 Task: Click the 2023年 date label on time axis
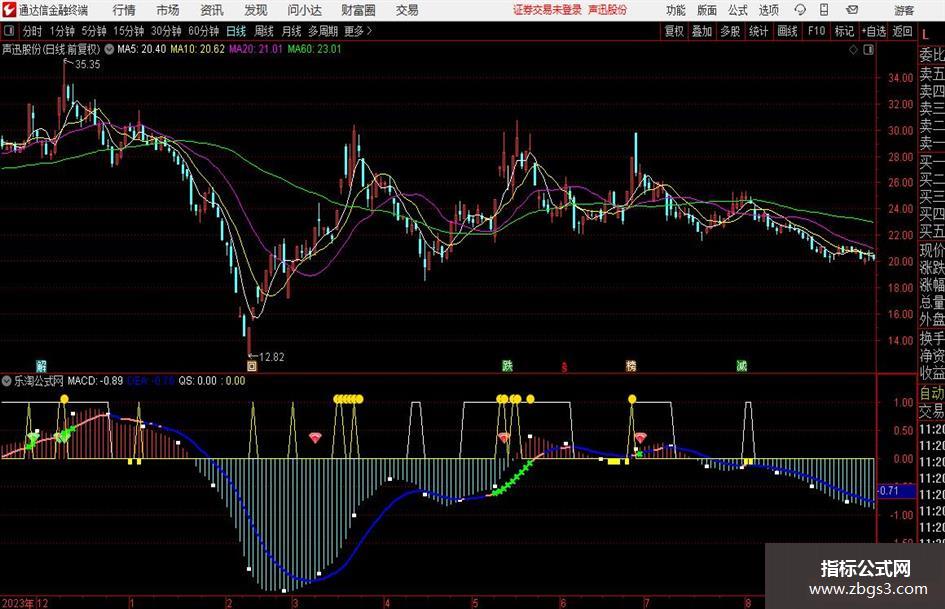(x=18, y=603)
